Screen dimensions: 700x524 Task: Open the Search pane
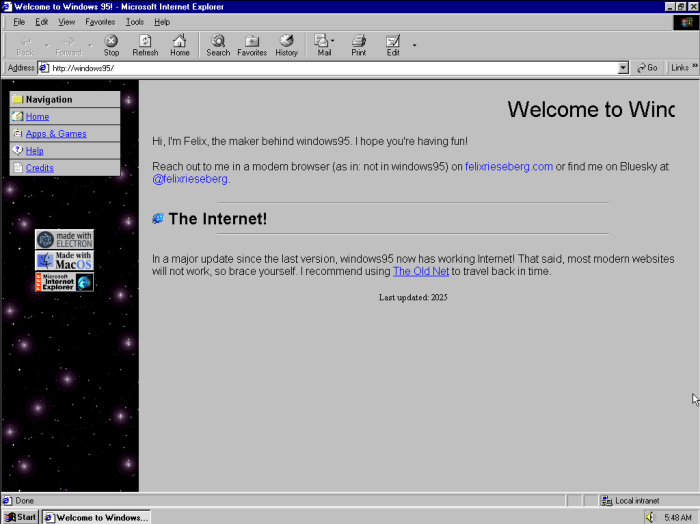[218, 46]
